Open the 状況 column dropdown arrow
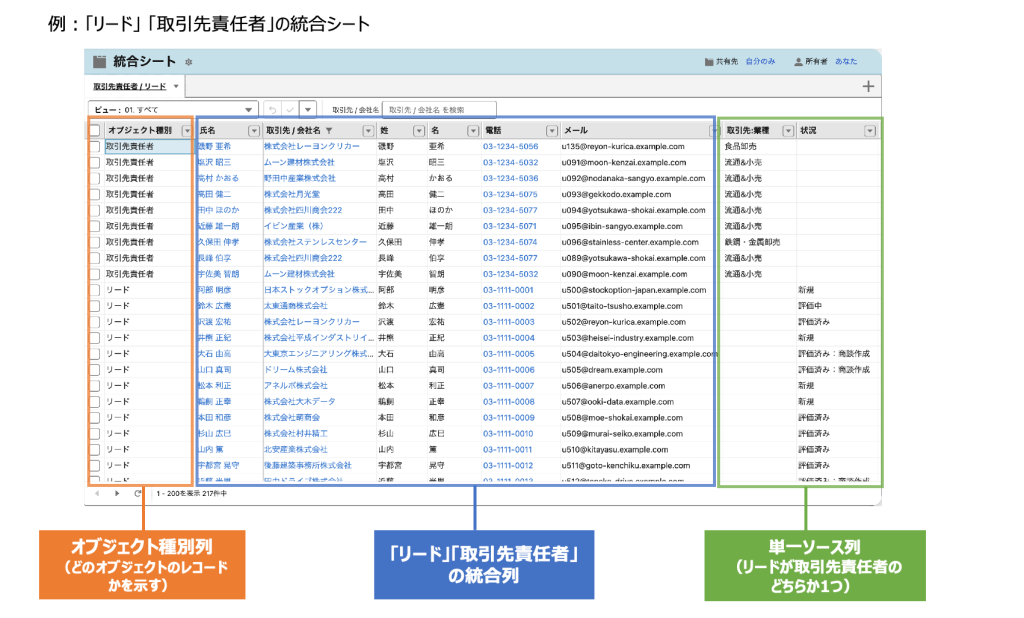1024x618 pixels. coord(870,131)
